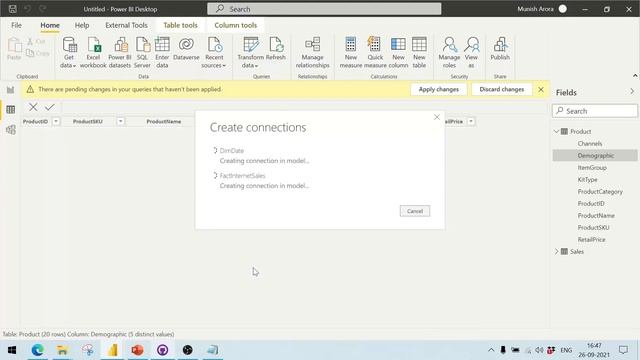Switch to Table tools tab
Screen dimensions: 640x360
pyautogui.click(x=180, y=25)
